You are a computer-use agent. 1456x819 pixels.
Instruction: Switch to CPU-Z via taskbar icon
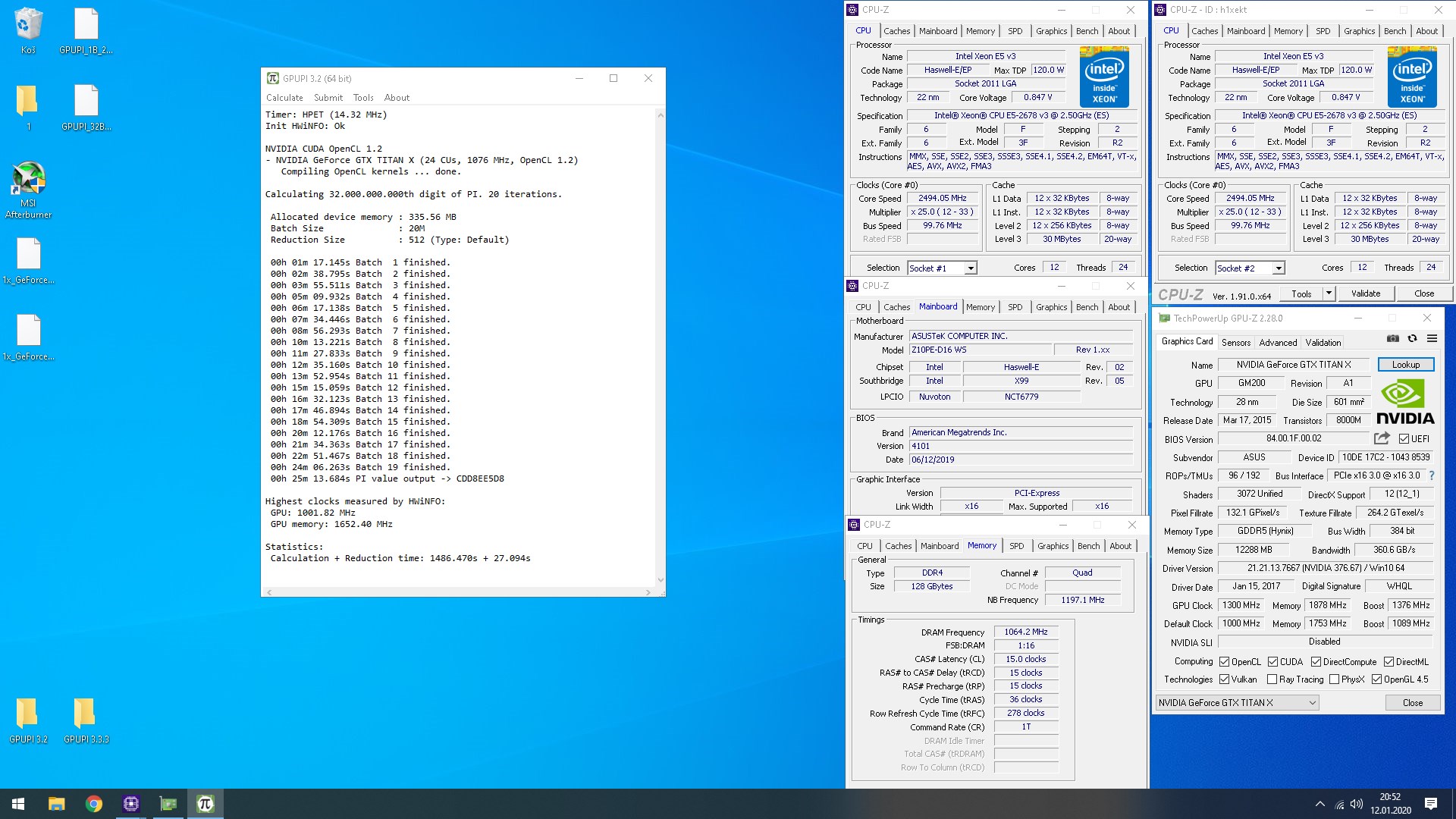click(x=130, y=804)
